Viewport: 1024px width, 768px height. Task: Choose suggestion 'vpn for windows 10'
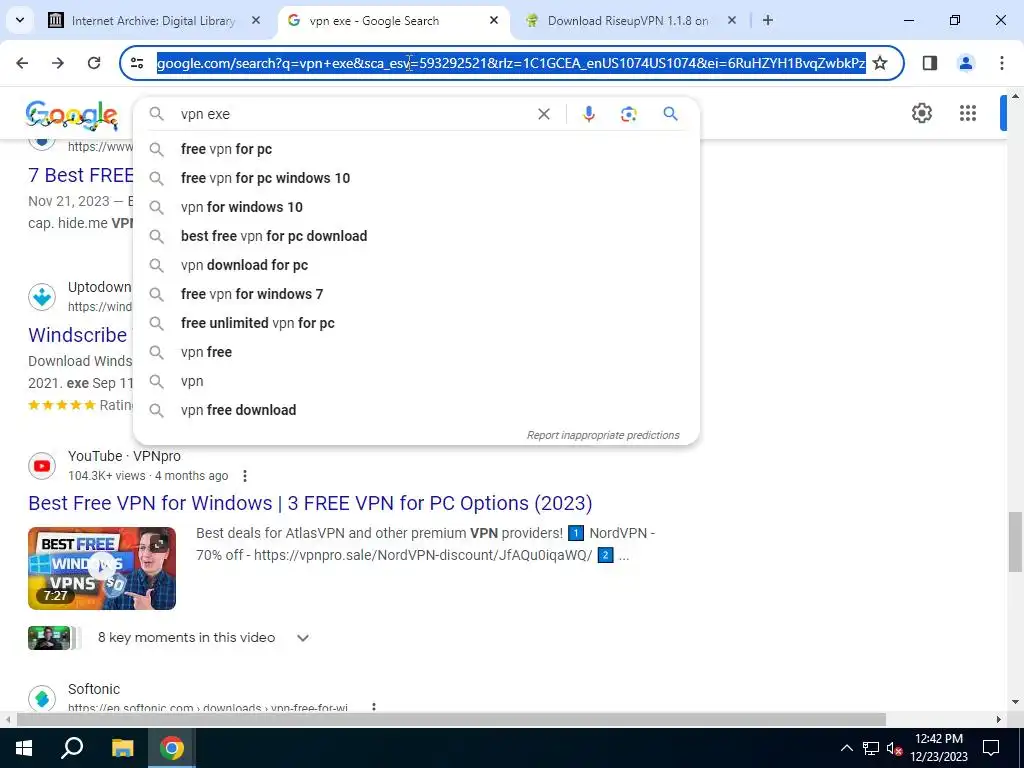tap(416, 207)
